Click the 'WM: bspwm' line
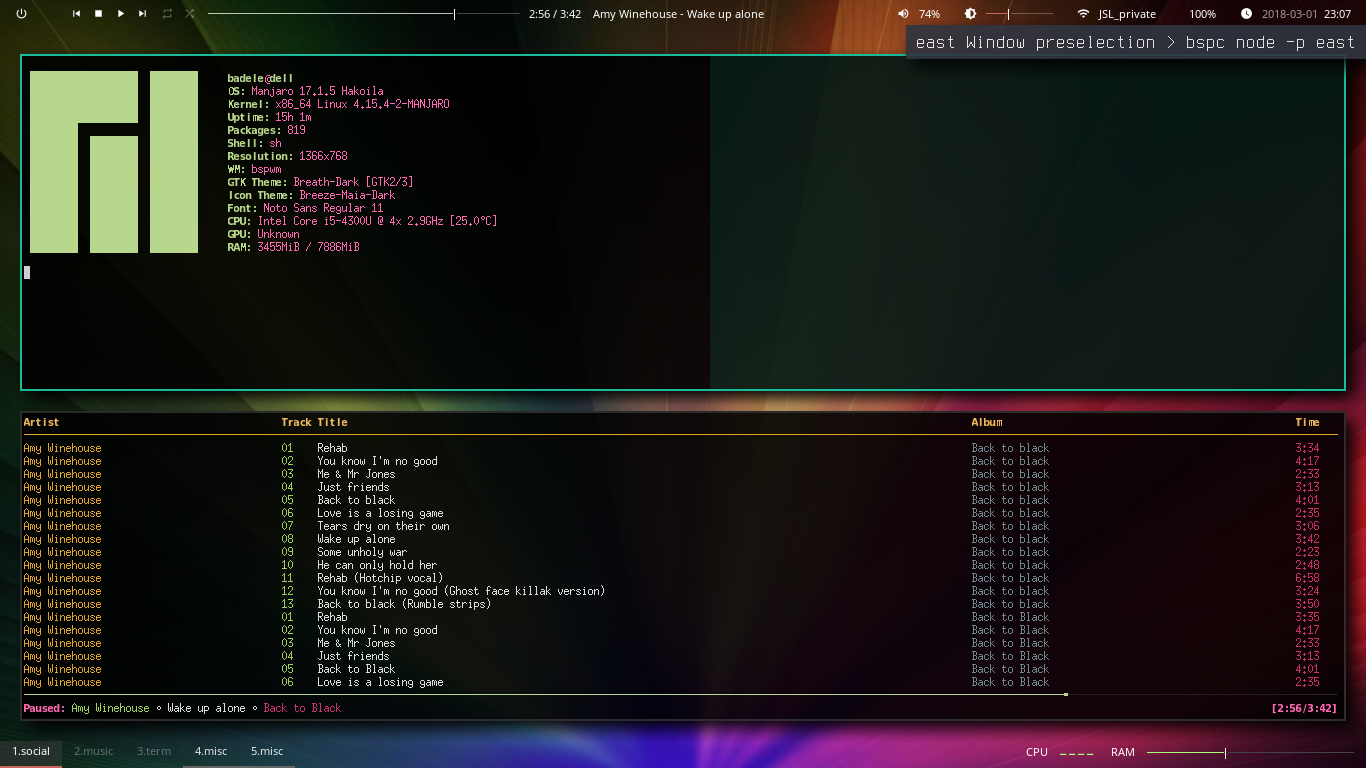This screenshot has width=1366, height=768. pos(254,169)
